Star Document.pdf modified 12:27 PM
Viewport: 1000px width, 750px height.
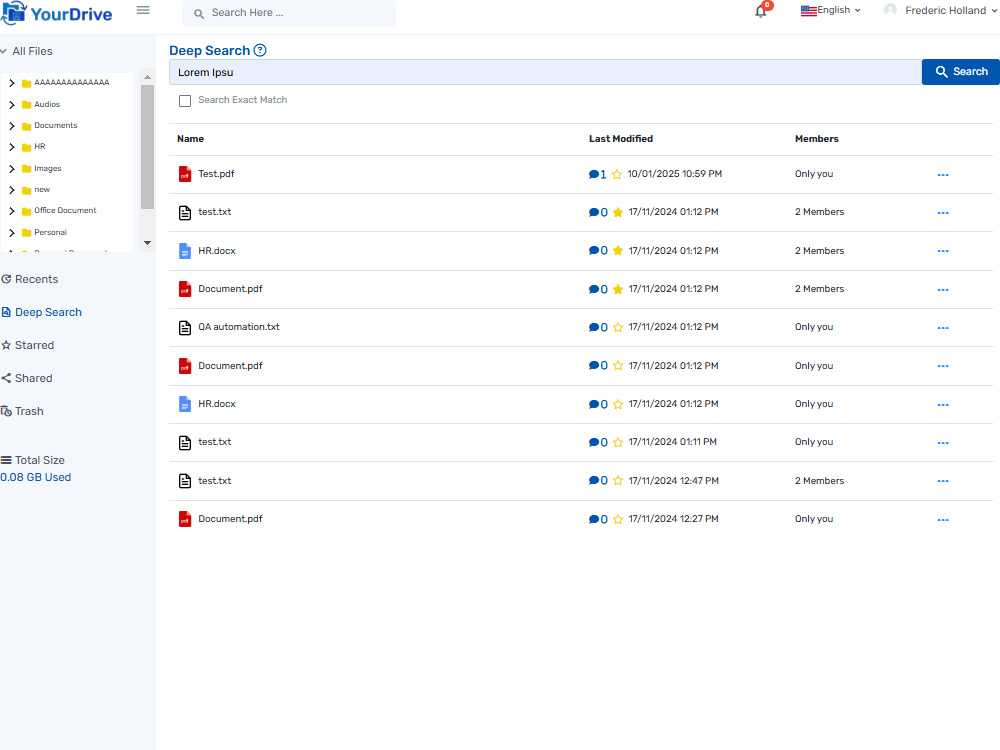[x=617, y=520]
